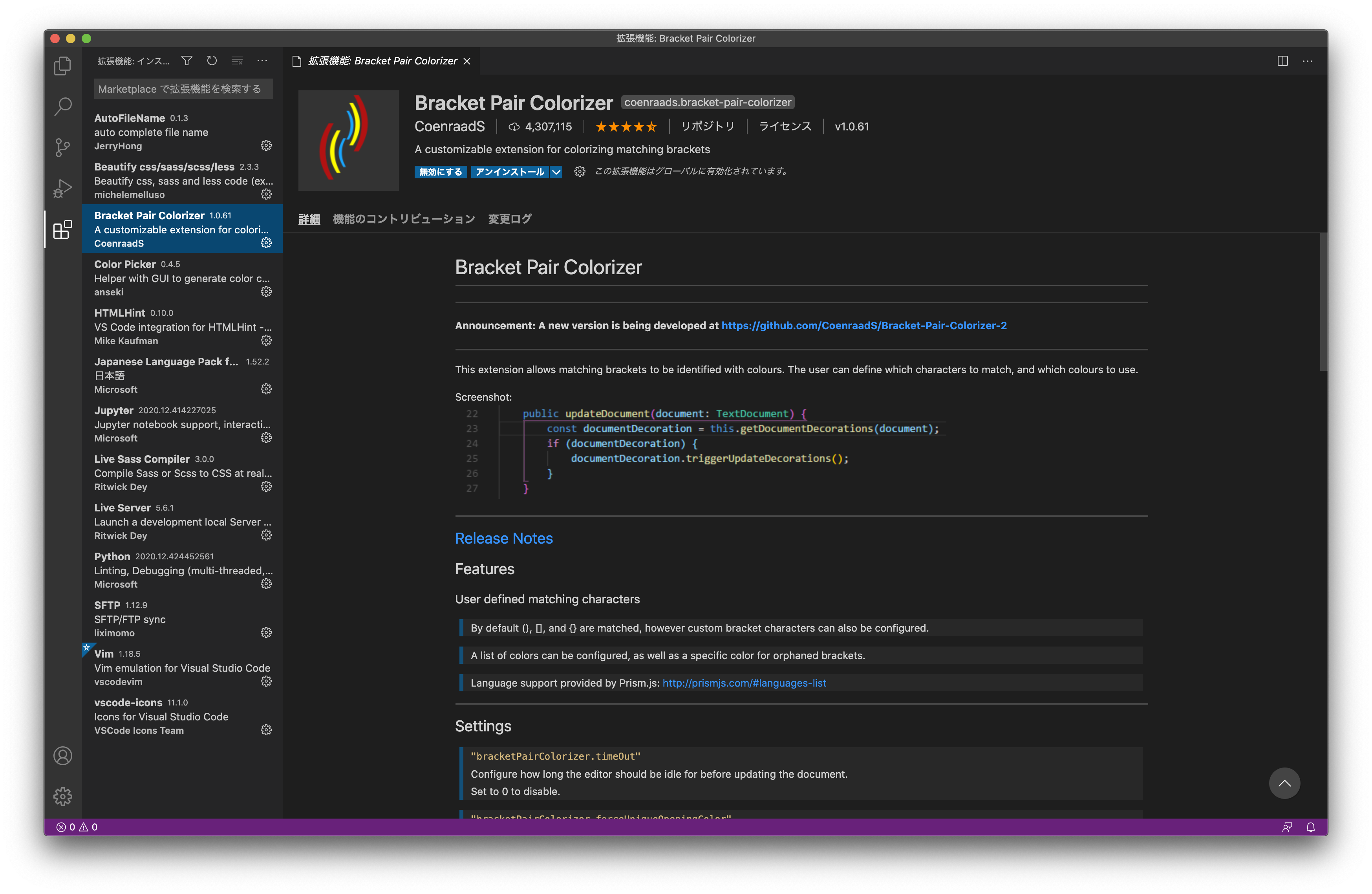Select the 詳細 (Details) tab

309,219
